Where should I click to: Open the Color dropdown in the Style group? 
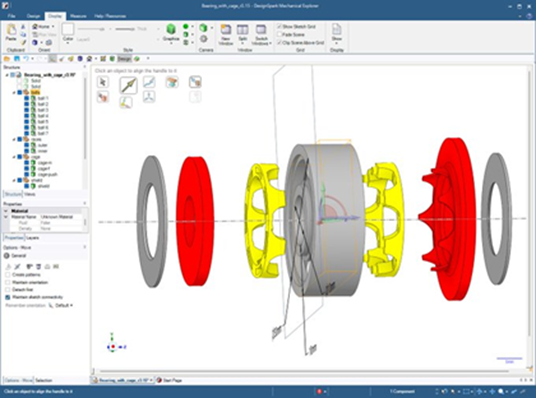point(68,43)
